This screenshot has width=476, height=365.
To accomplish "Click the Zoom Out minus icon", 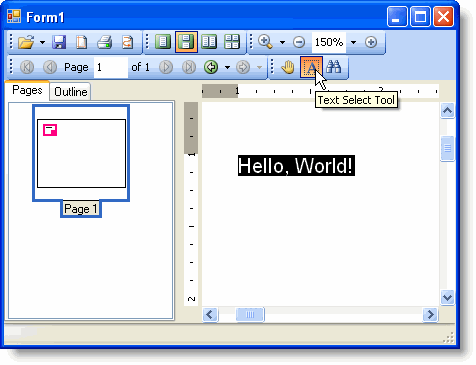I will pyautogui.click(x=299, y=42).
